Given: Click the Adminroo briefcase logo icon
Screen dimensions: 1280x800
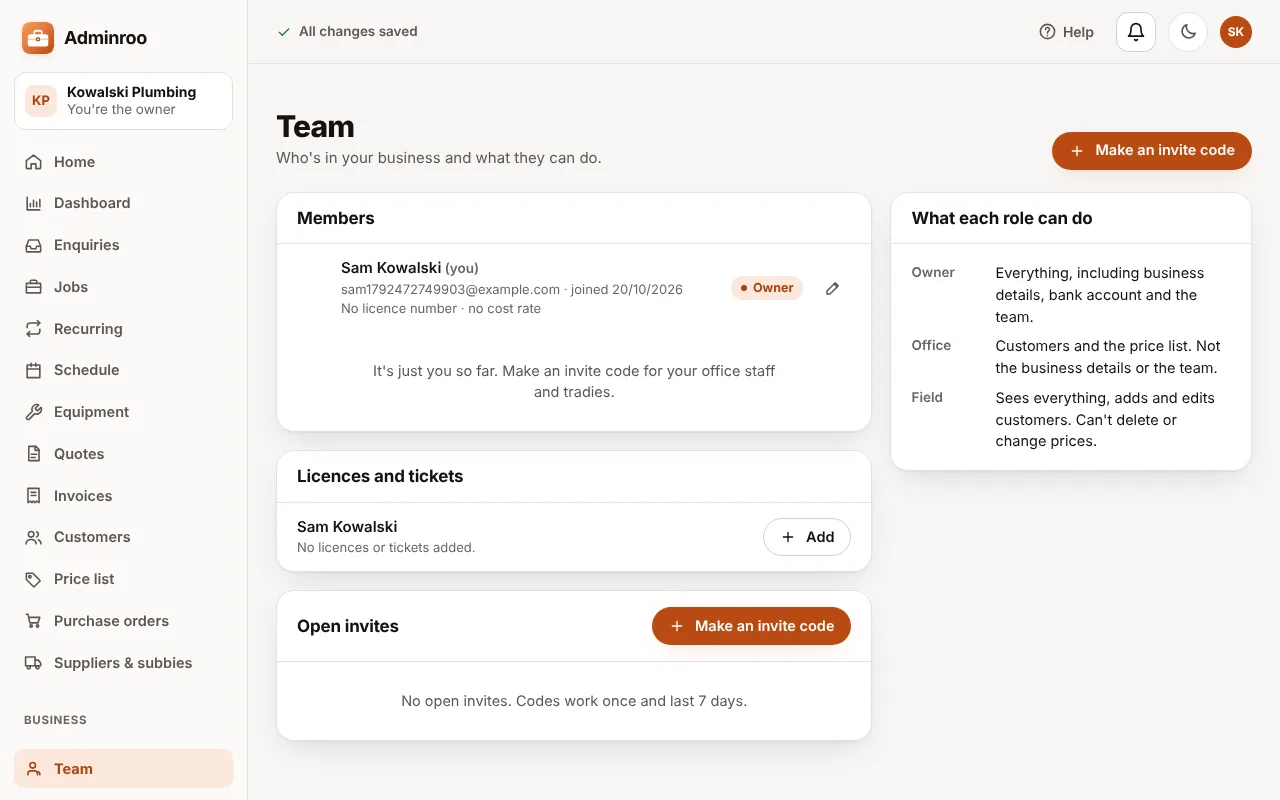Looking at the screenshot, I should coord(38,38).
